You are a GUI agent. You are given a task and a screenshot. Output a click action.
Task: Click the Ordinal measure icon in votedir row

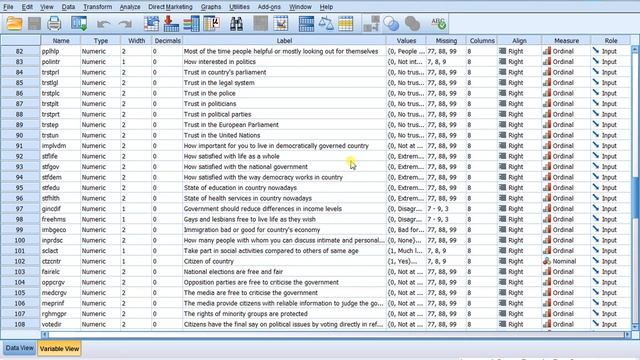[547, 324]
